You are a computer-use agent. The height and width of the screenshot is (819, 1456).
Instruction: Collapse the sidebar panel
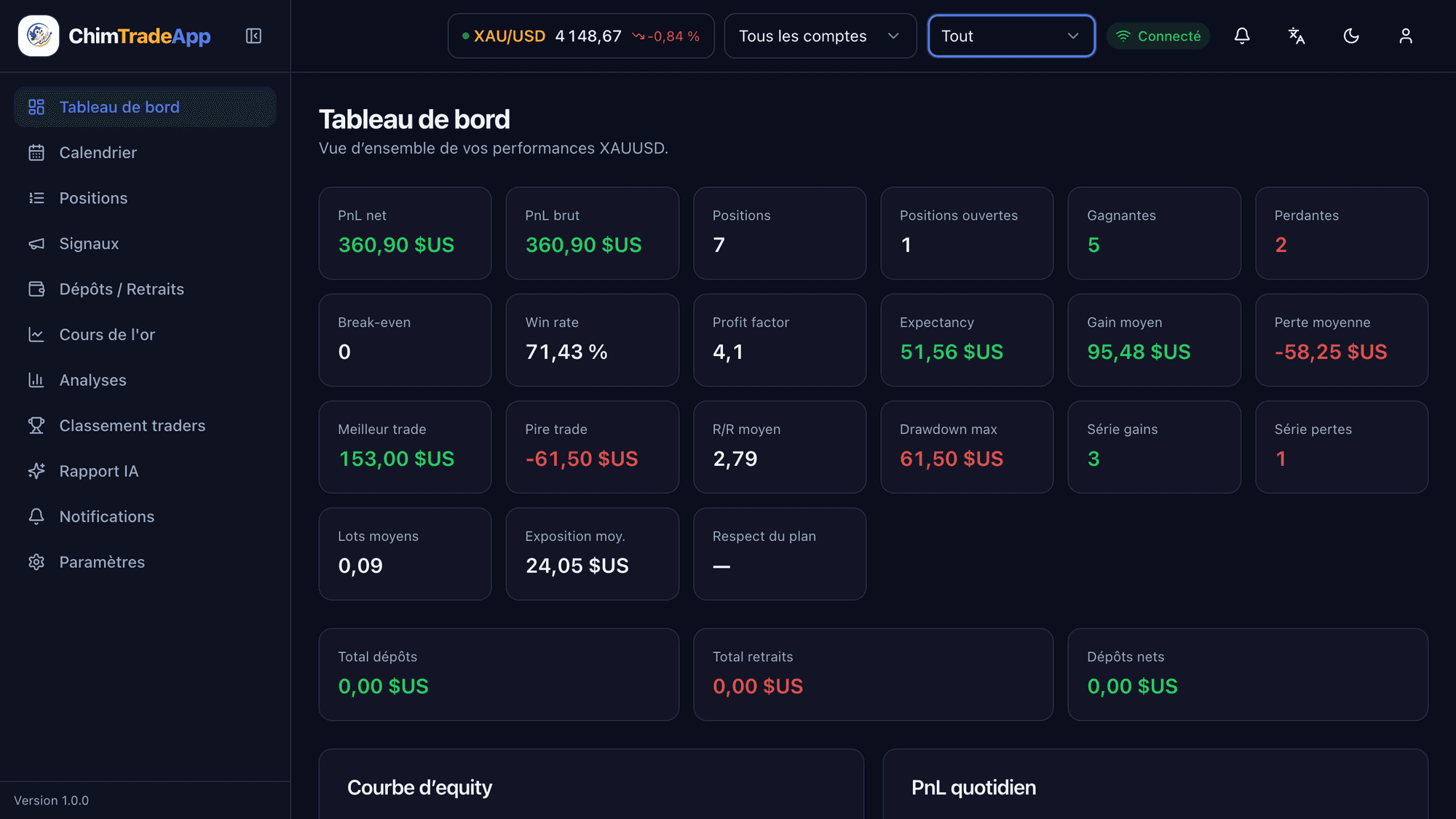click(253, 36)
